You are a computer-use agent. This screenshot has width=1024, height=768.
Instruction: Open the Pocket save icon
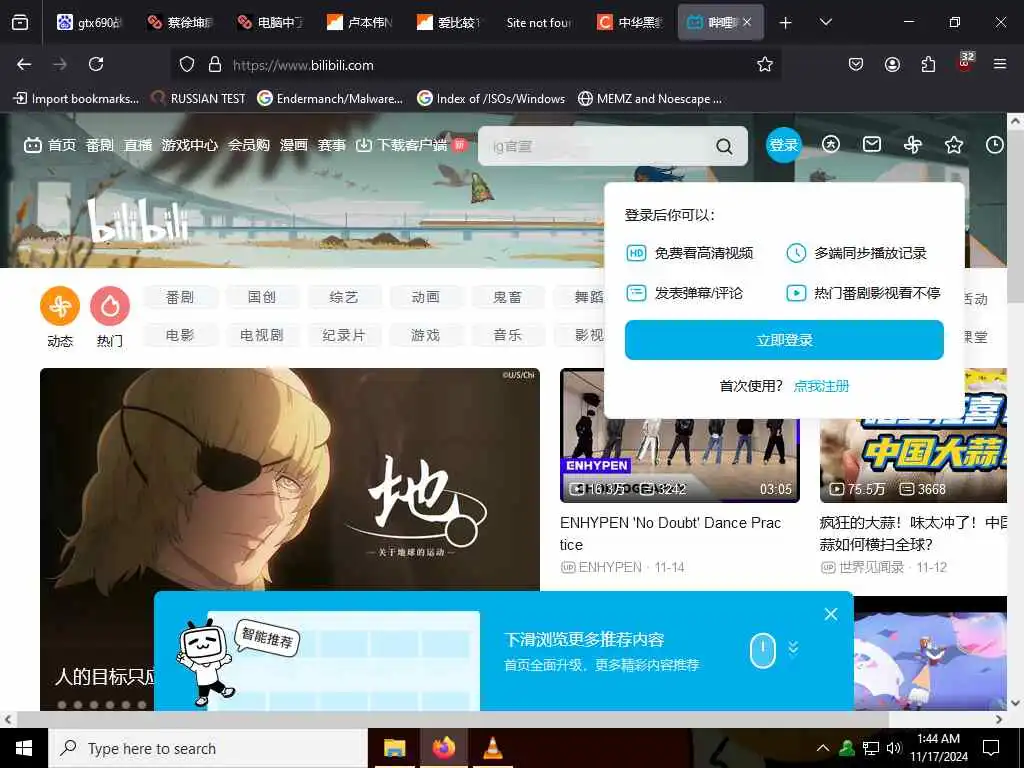(x=856, y=64)
